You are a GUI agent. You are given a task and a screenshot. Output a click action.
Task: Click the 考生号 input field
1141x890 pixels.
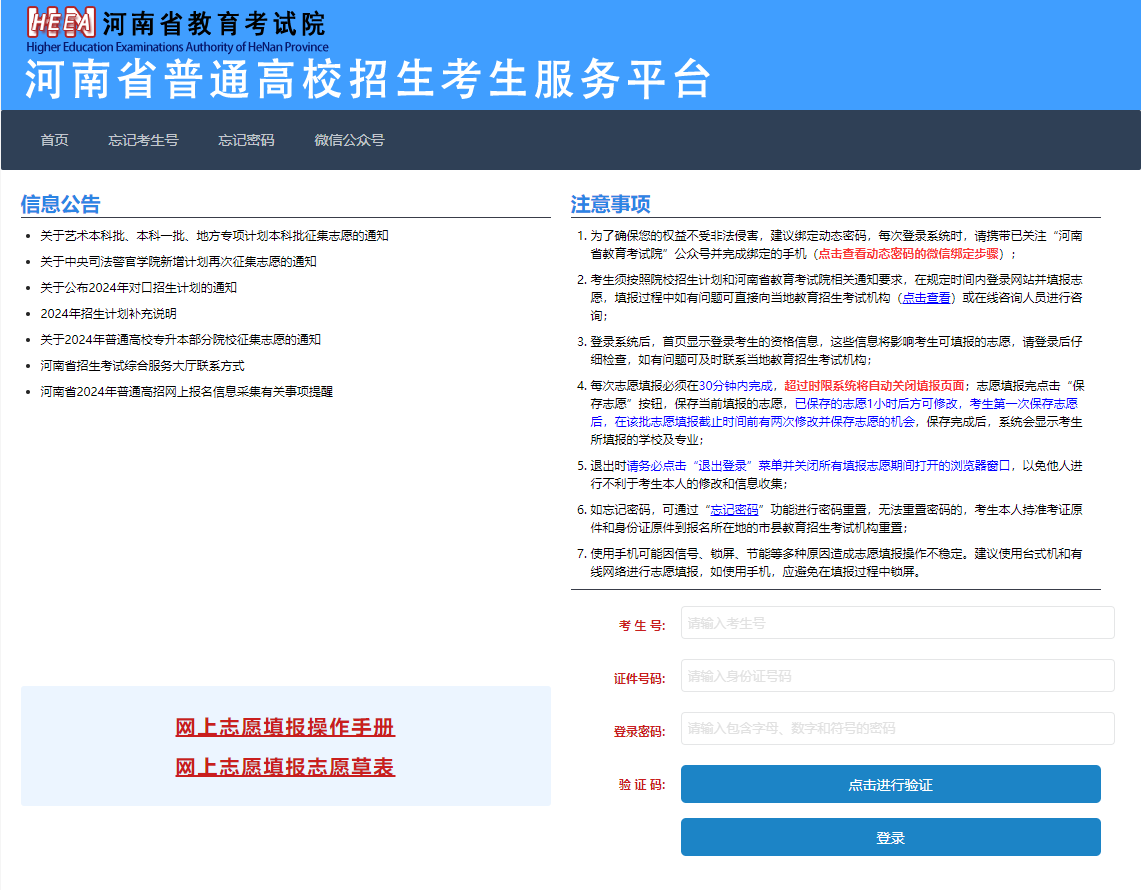(897, 623)
